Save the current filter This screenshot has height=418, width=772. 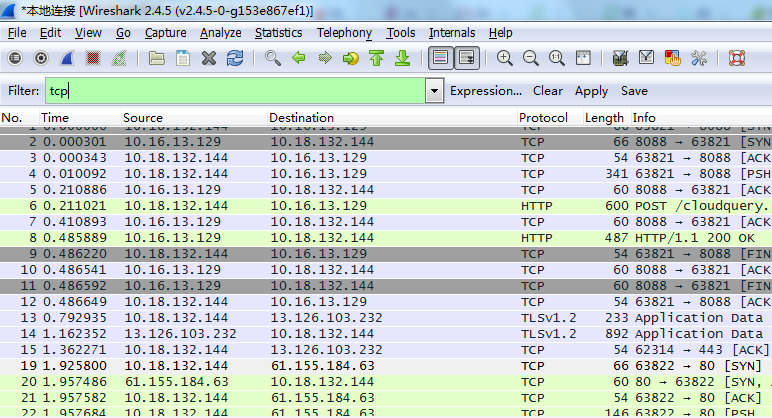tap(634, 91)
